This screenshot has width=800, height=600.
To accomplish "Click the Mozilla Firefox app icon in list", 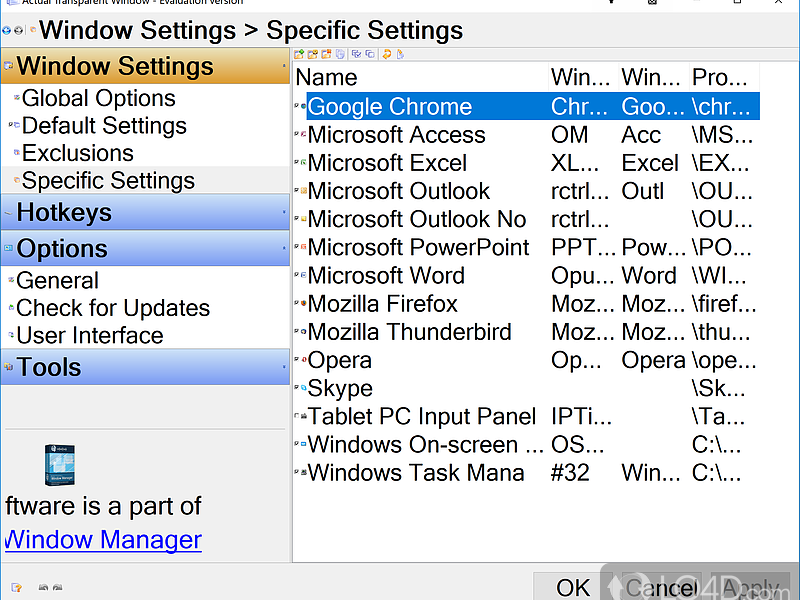I will coord(304,303).
